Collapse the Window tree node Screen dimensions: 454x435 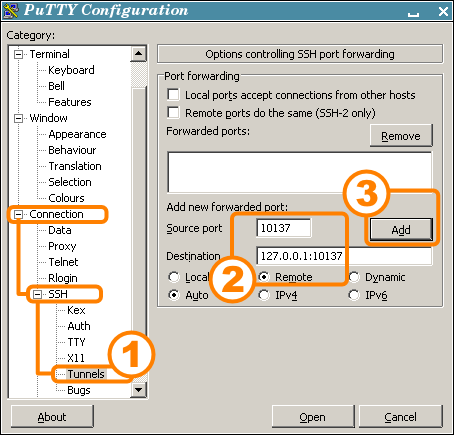click(19, 118)
